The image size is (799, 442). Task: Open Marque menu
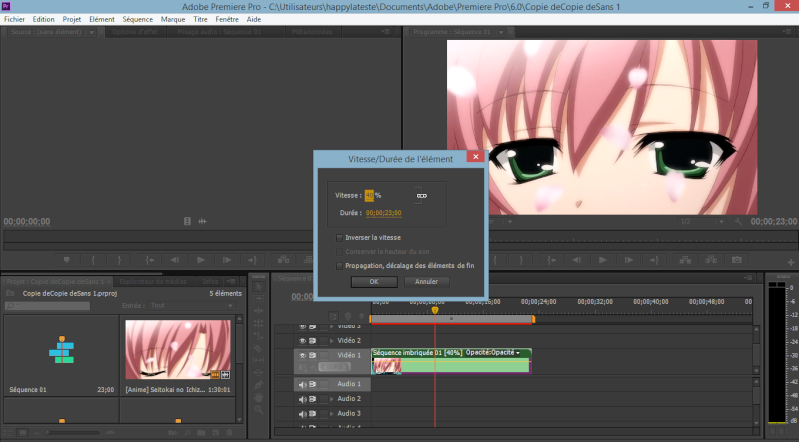click(173, 19)
